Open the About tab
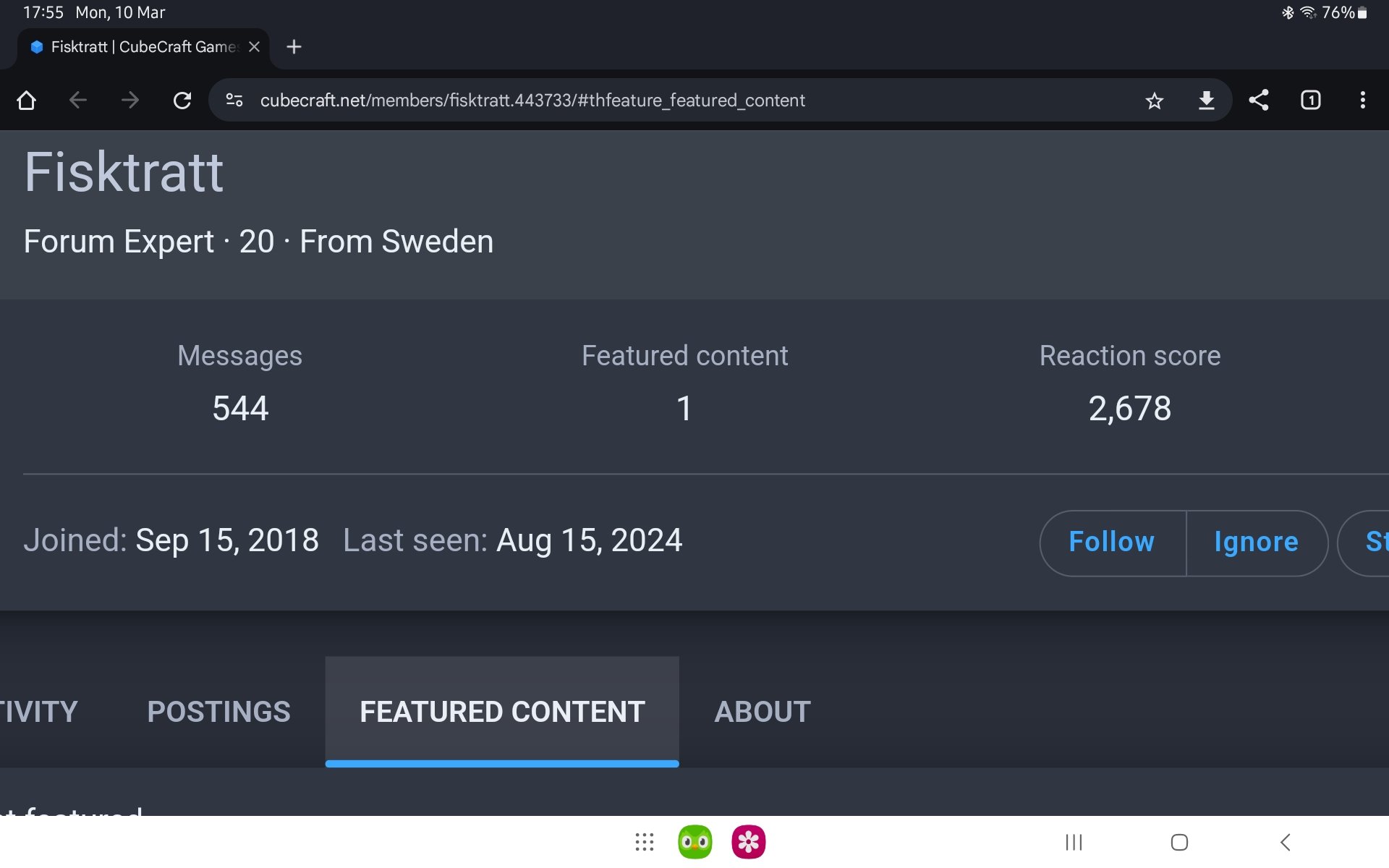Screen dimensions: 1389x868 763,712
